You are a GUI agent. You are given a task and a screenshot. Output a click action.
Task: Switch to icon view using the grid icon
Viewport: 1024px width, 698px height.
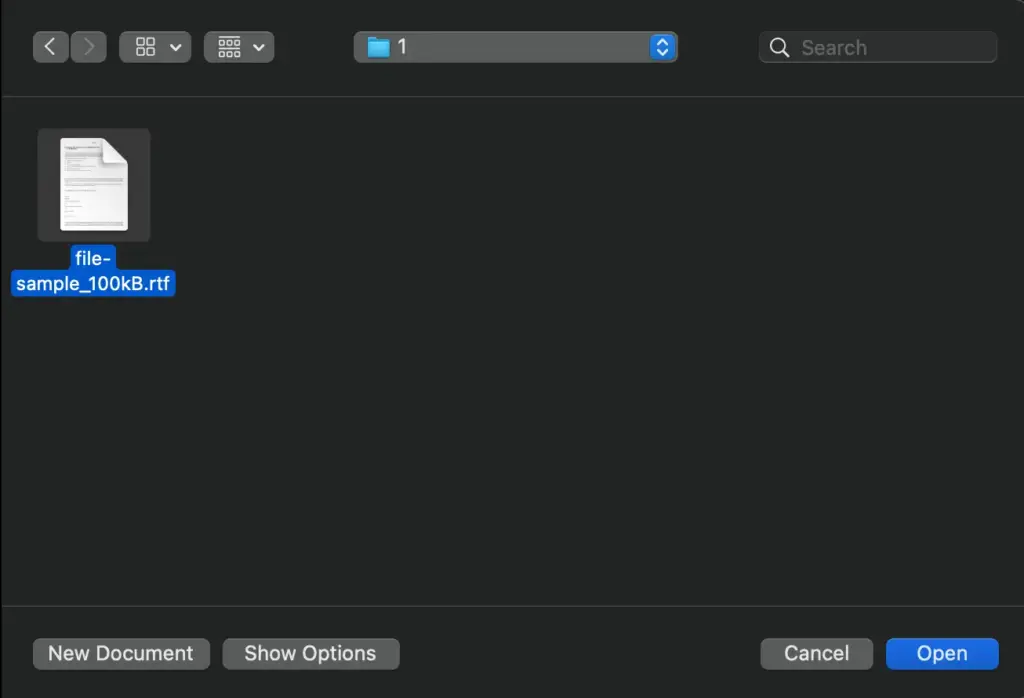(x=145, y=47)
